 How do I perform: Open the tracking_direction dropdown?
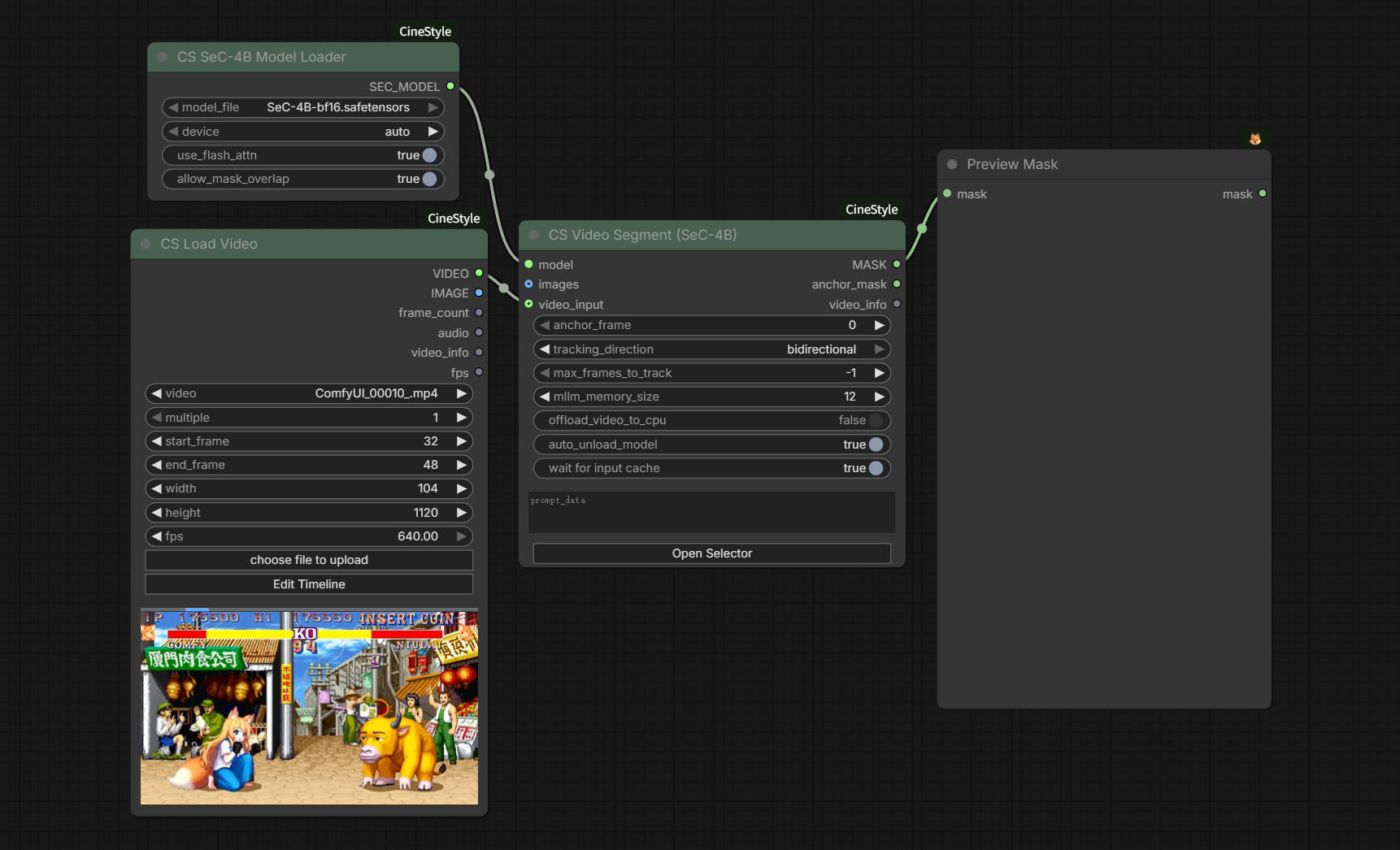coord(711,349)
